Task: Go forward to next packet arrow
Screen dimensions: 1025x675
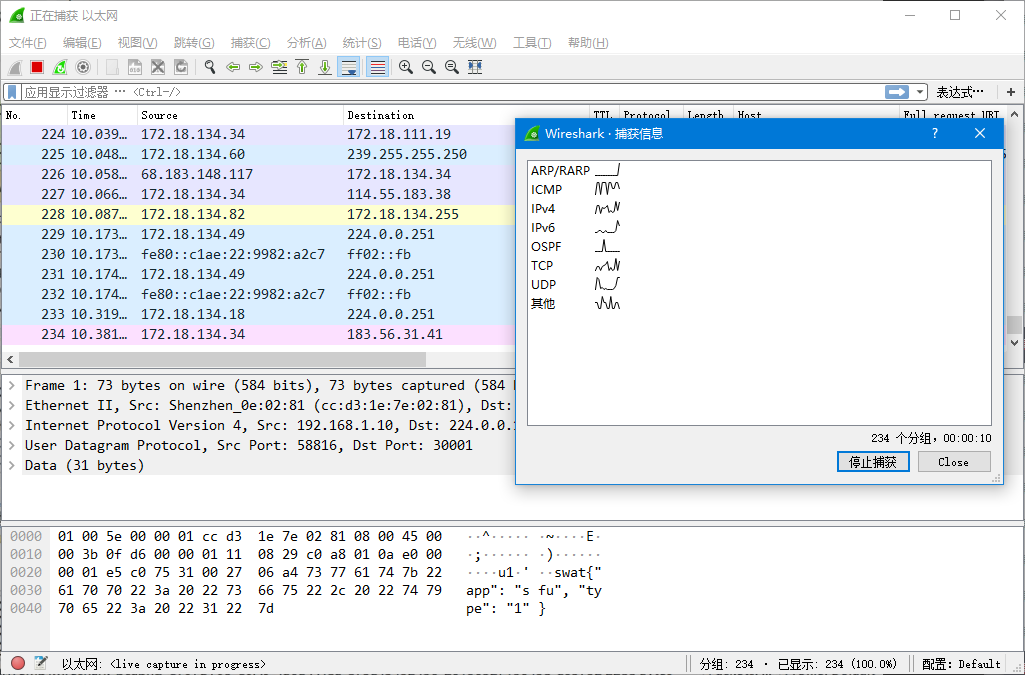Action: click(x=256, y=67)
